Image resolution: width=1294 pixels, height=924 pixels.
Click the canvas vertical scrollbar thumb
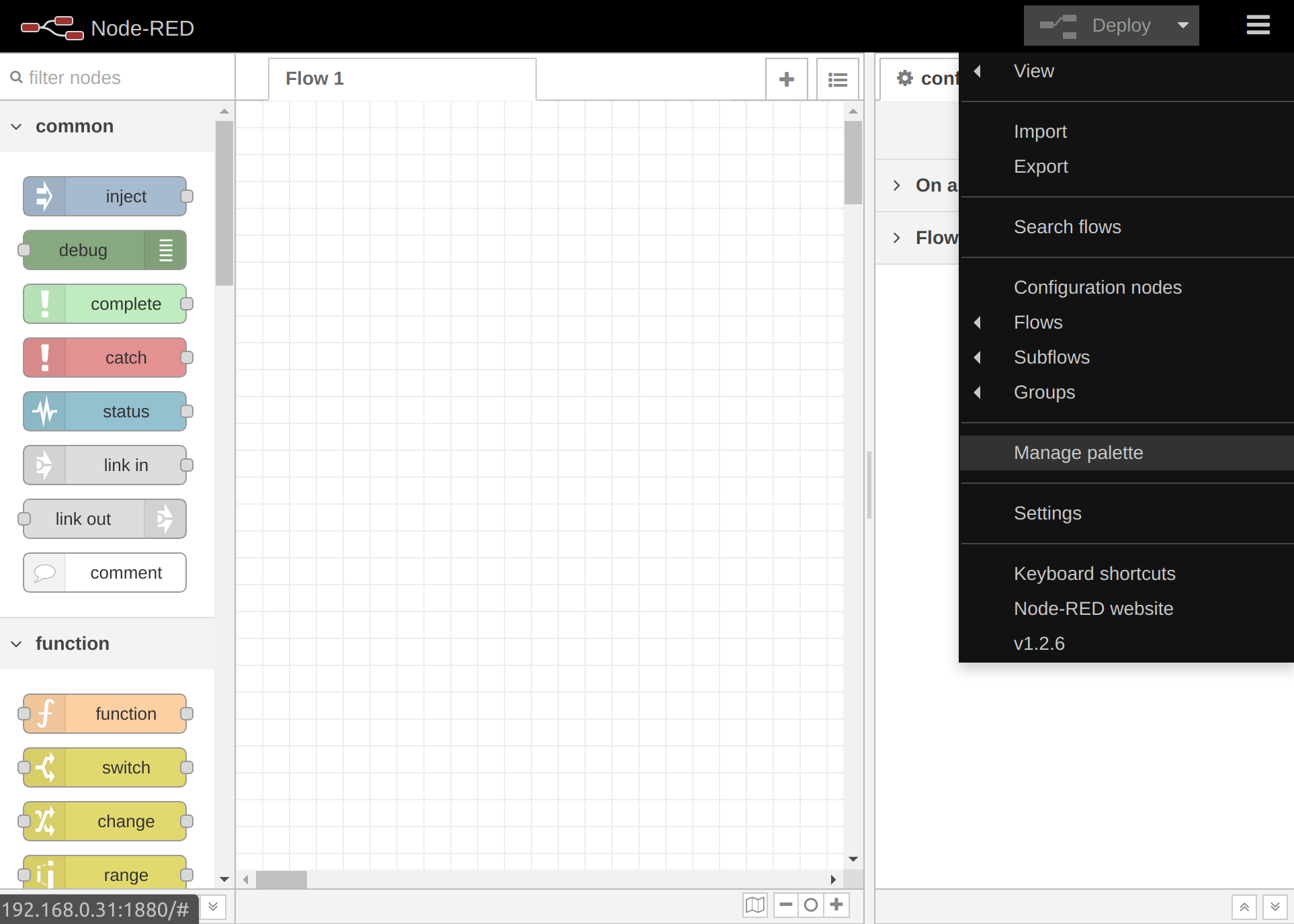click(853, 163)
